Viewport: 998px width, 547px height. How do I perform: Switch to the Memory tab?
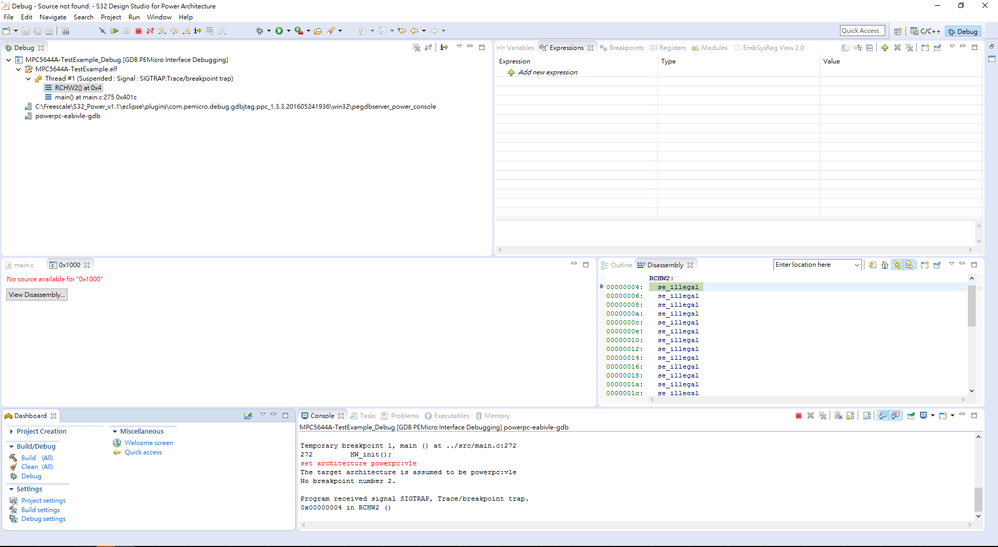pyautogui.click(x=493, y=416)
